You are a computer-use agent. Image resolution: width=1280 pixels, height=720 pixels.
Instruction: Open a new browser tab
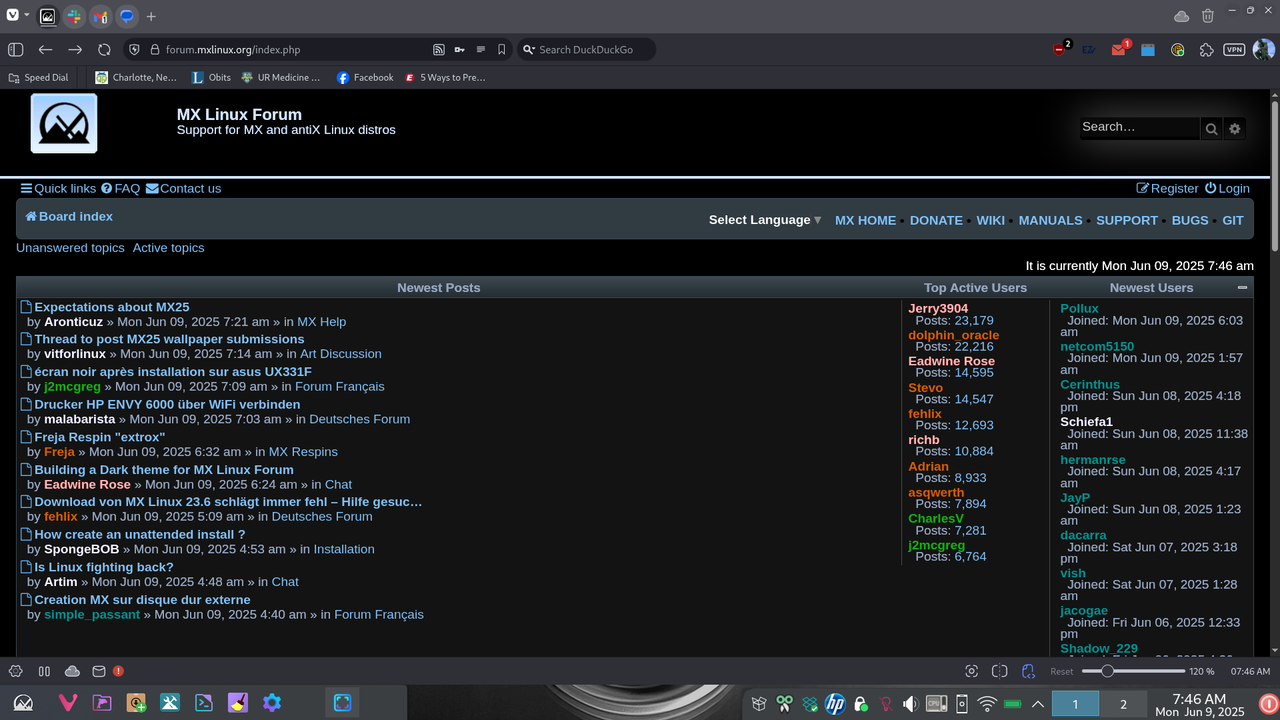point(151,17)
